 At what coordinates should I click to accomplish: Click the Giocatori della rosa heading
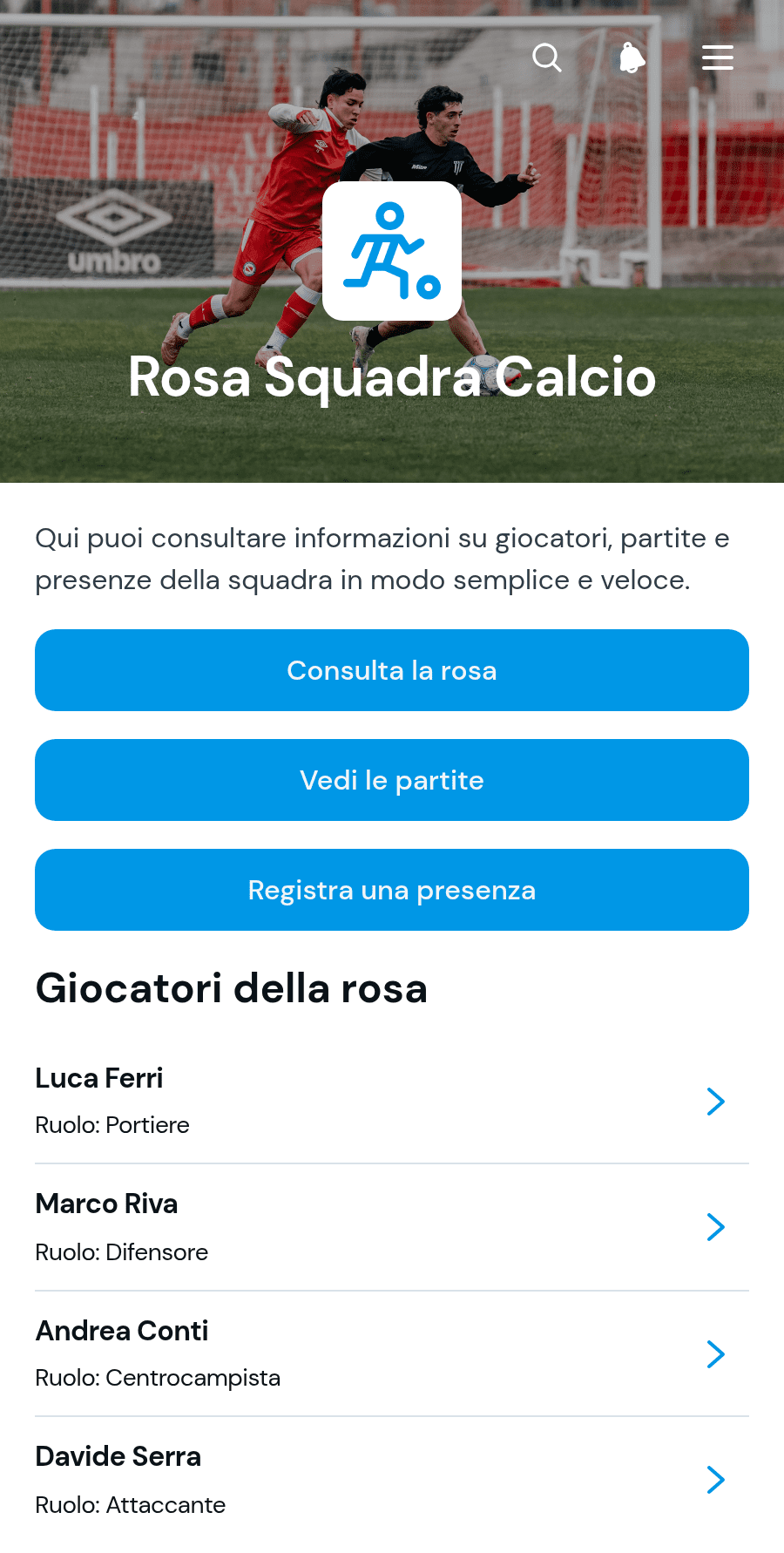pyautogui.click(x=232, y=988)
